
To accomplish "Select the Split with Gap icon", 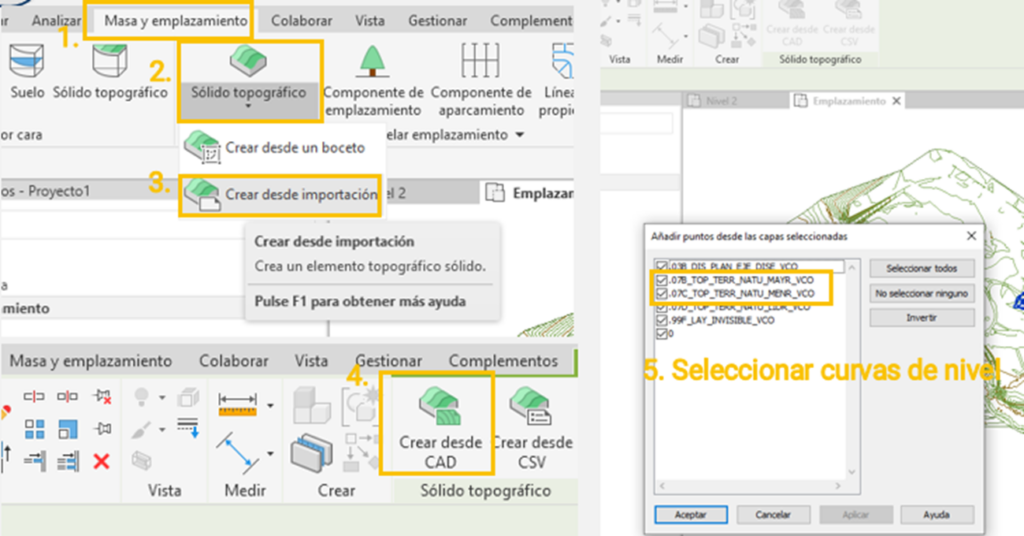I will click(x=67, y=396).
